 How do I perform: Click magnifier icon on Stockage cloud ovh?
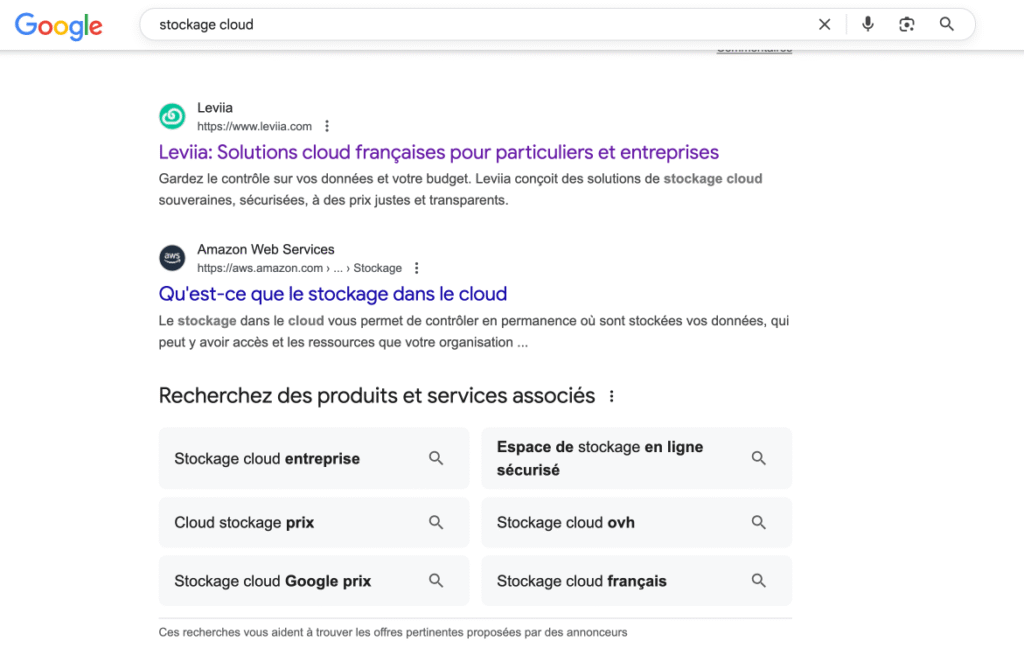tap(758, 522)
